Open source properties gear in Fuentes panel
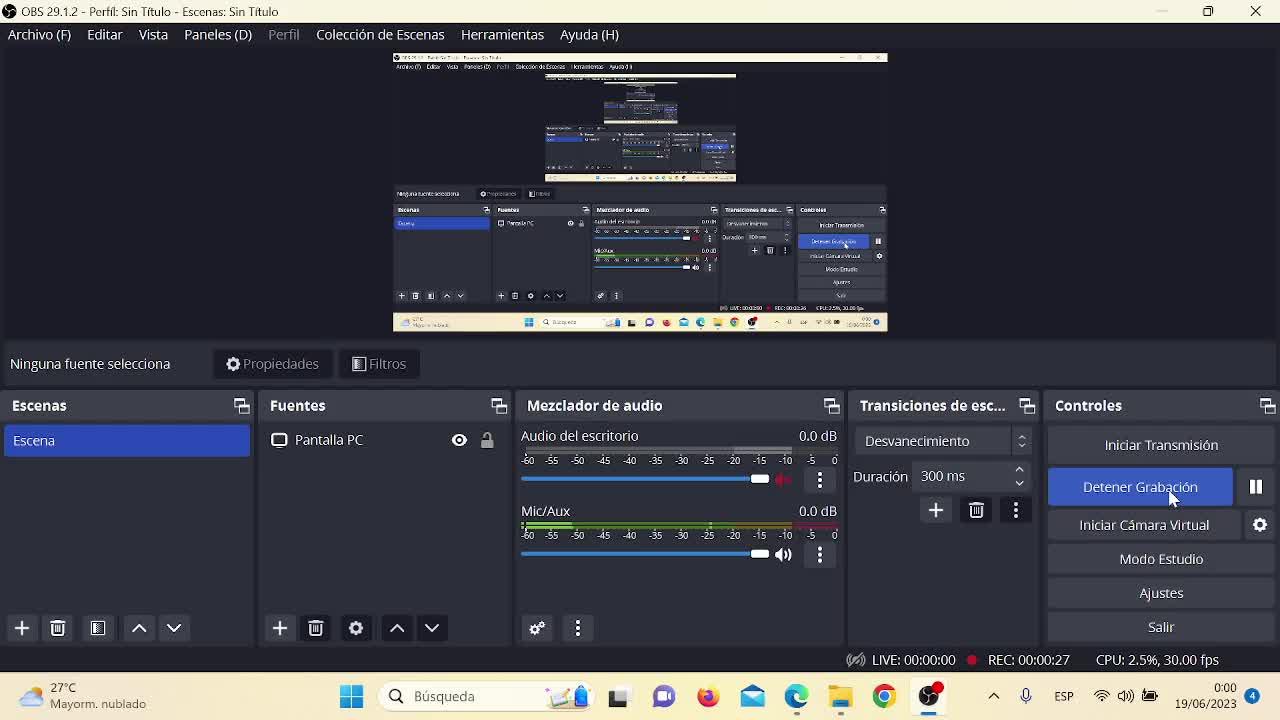Screen dimensions: 1280x720 point(356,628)
